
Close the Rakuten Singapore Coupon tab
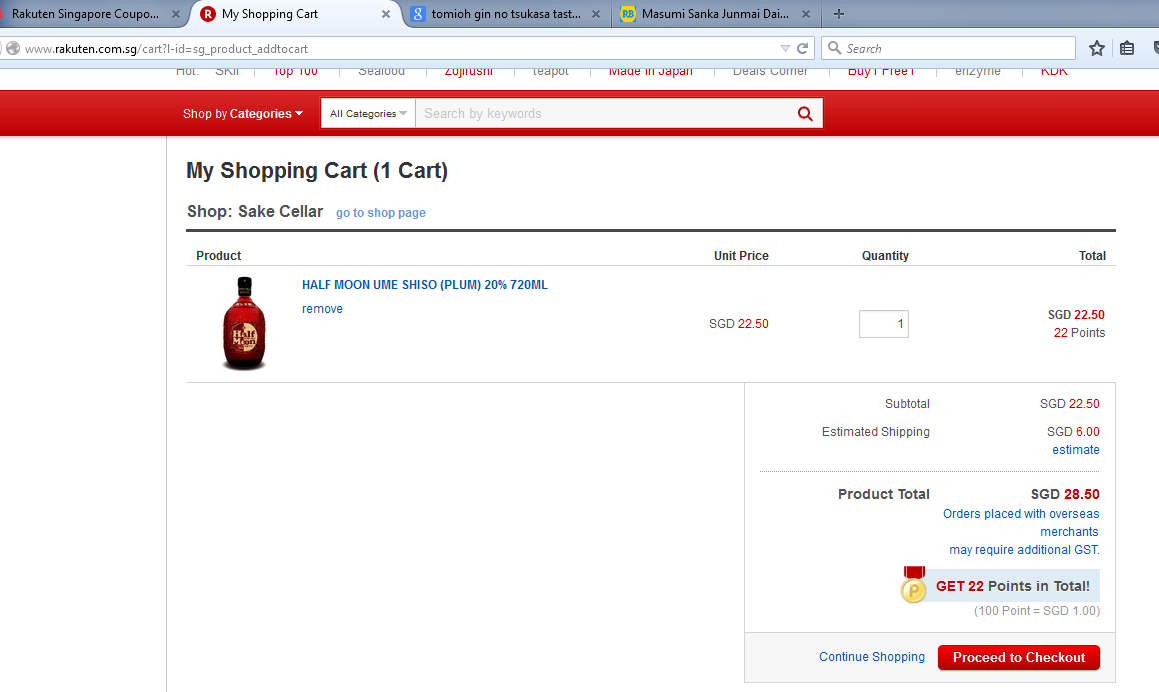click(175, 14)
